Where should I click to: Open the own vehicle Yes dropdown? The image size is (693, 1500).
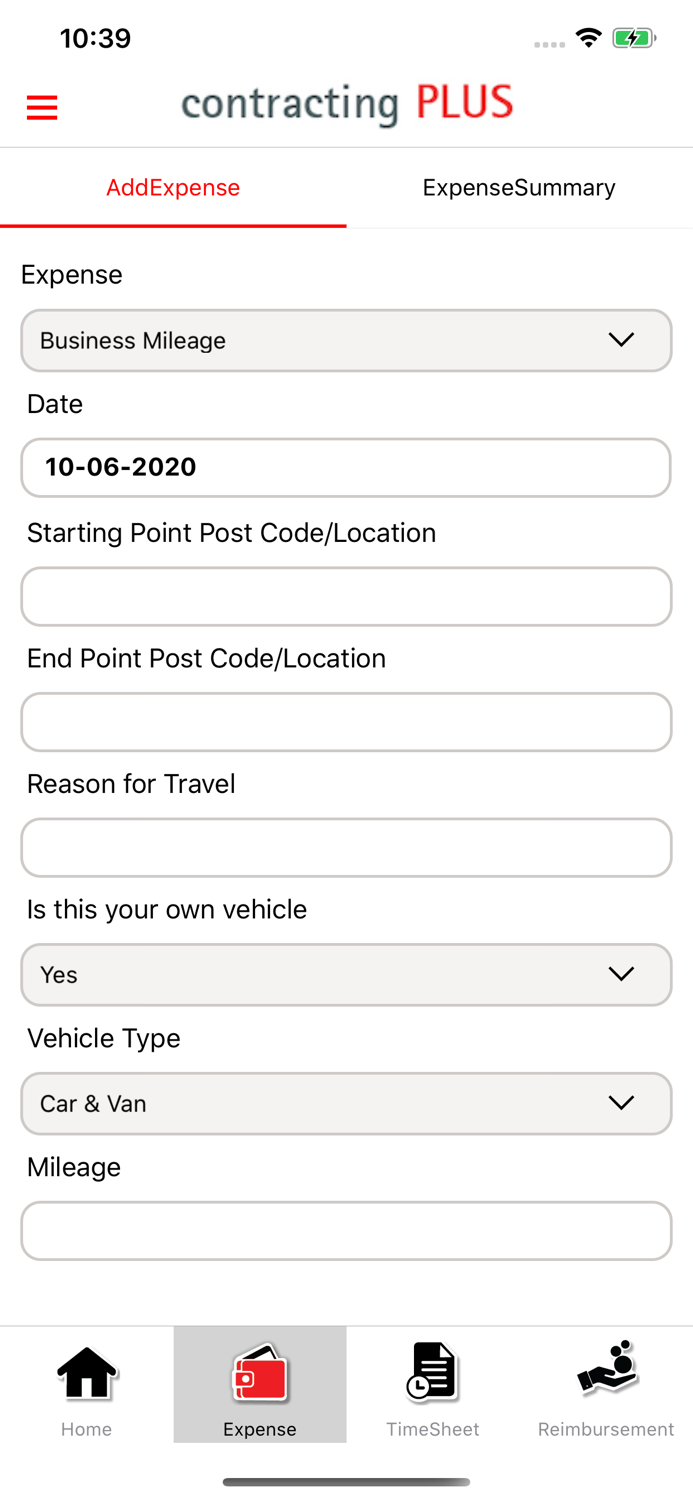[x=346, y=975]
